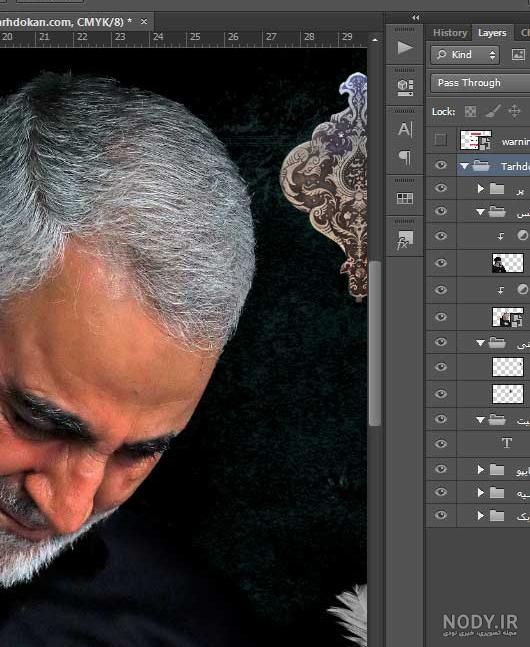Open the Styles fx panel icon
Image resolution: width=530 pixels, height=647 pixels.
[x=404, y=240]
